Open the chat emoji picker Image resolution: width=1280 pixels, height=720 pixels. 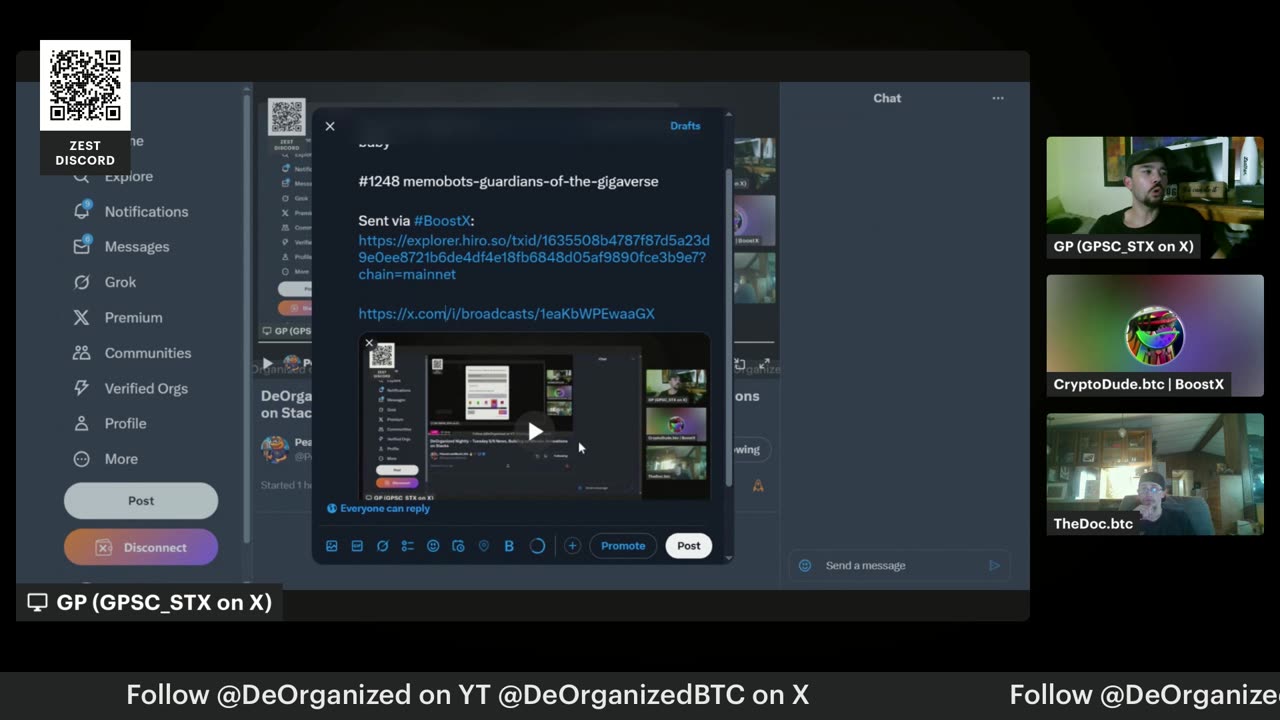(805, 565)
